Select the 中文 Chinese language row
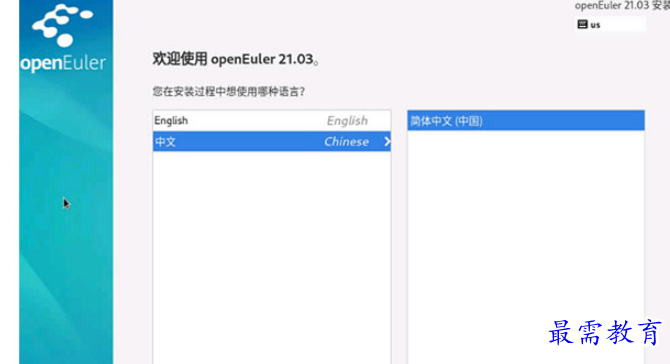 pyautogui.click(x=272, y=141)
